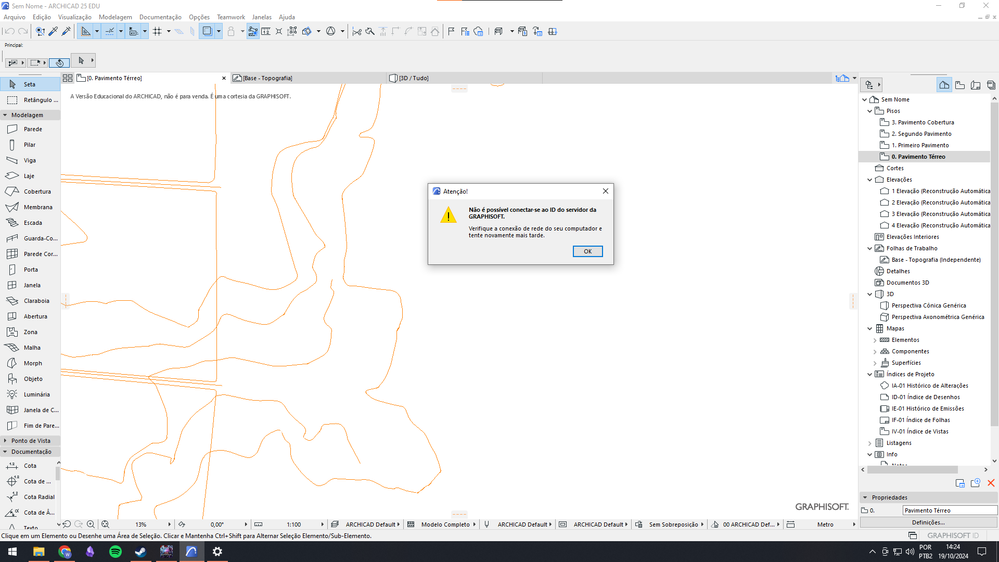Collapse the Folhas de Trabalho node
The image size is (999, 562).
click(x=870, y=249)
